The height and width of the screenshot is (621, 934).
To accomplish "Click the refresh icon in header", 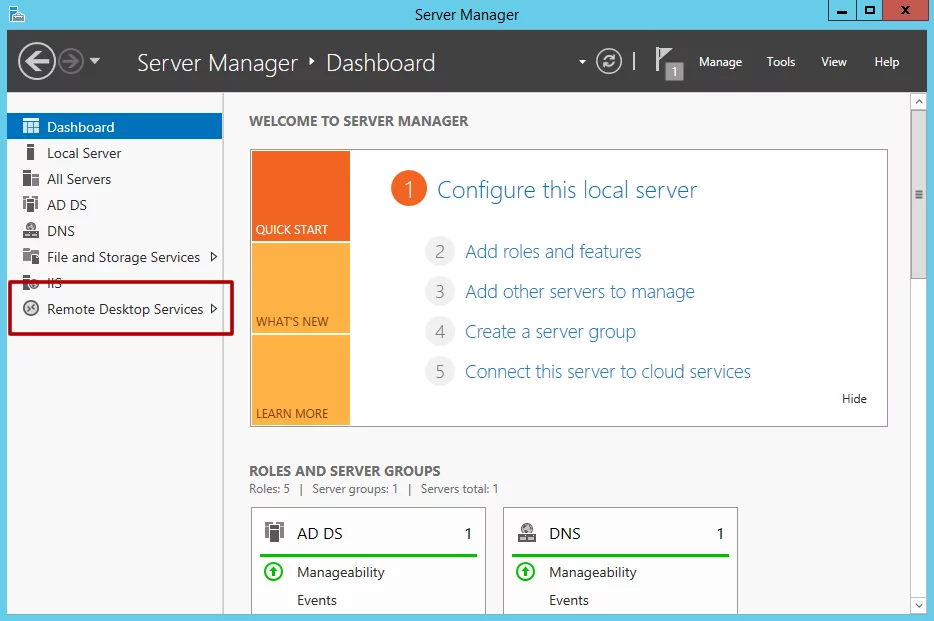I will [609, 62].
